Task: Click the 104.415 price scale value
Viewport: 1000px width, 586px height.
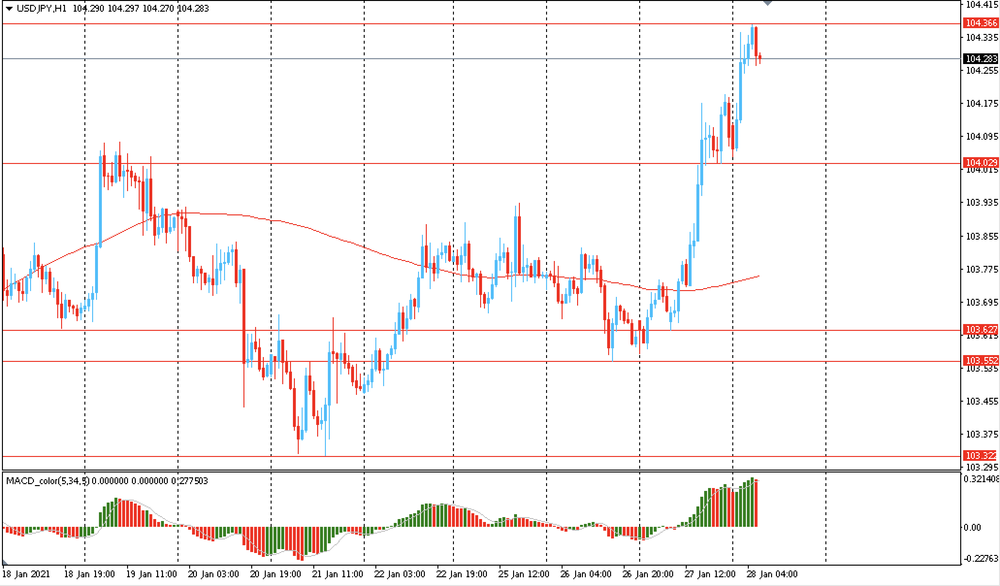Action: pos(982,4)
